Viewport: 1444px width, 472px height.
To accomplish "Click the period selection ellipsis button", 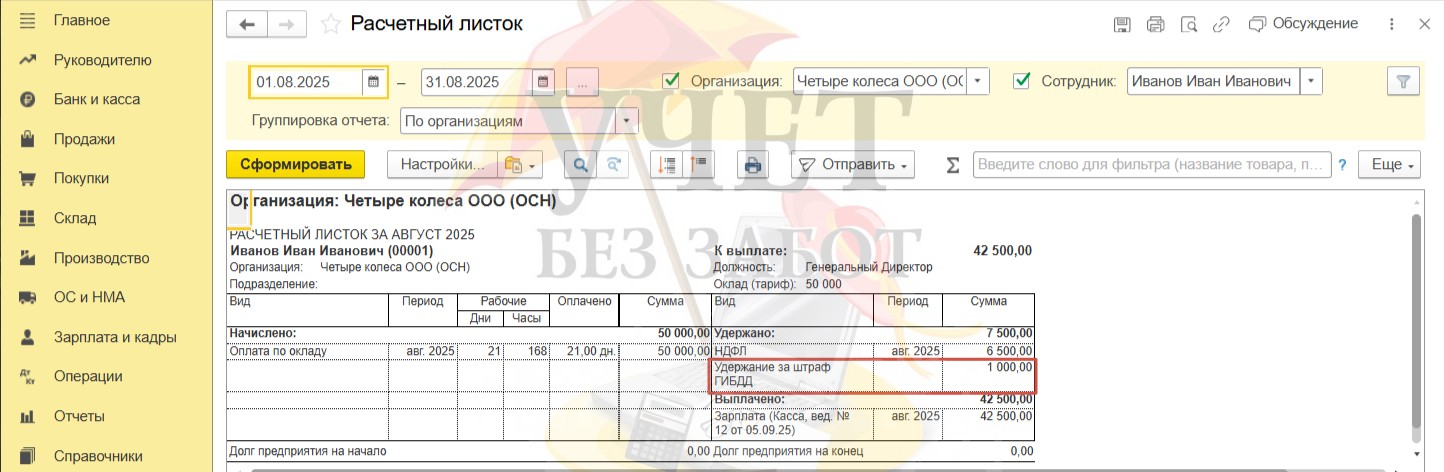I will tap(582, 81).
